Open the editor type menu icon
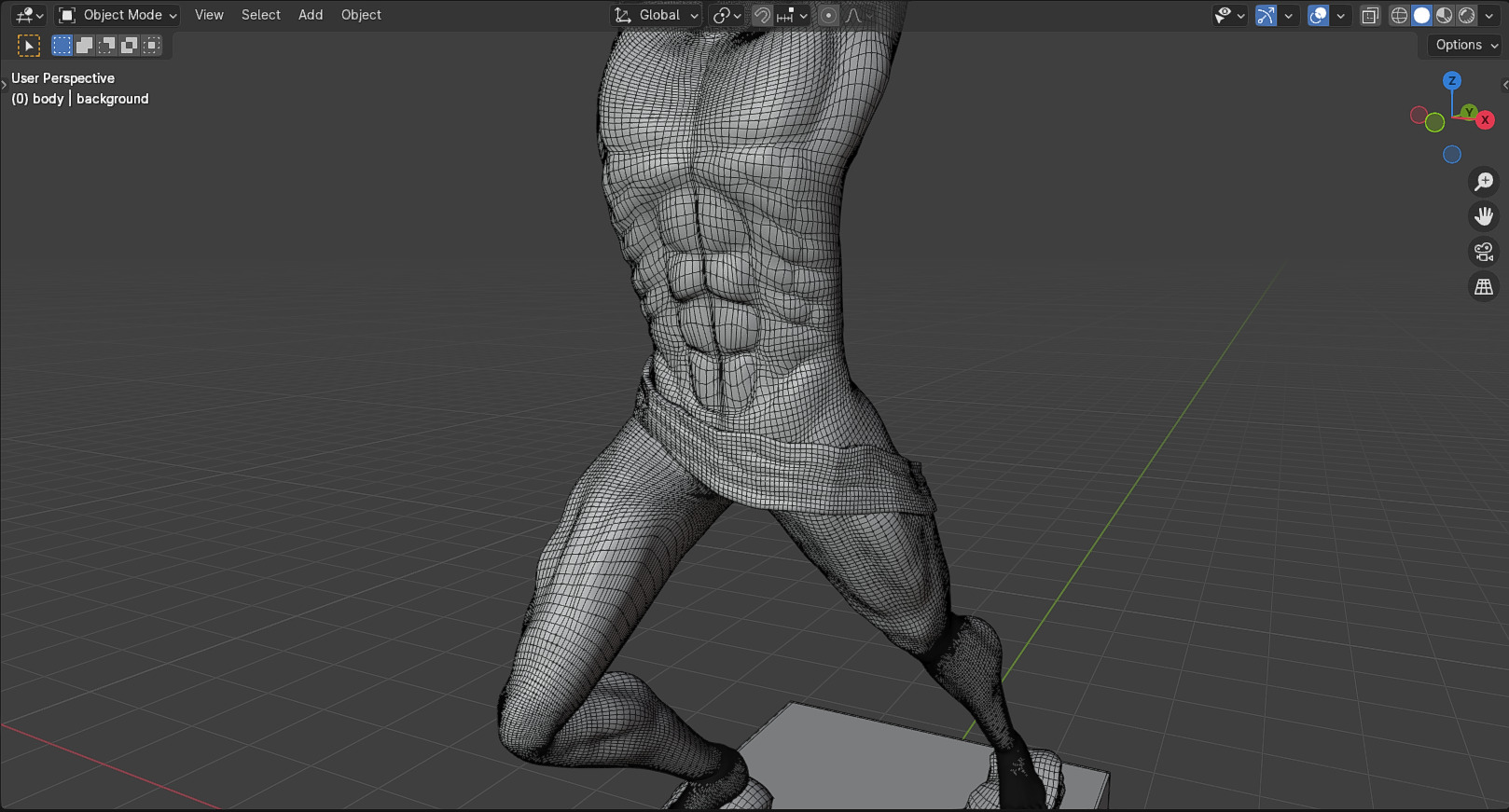The width and height of the screenshot is (1509, 812). point(29,15)
